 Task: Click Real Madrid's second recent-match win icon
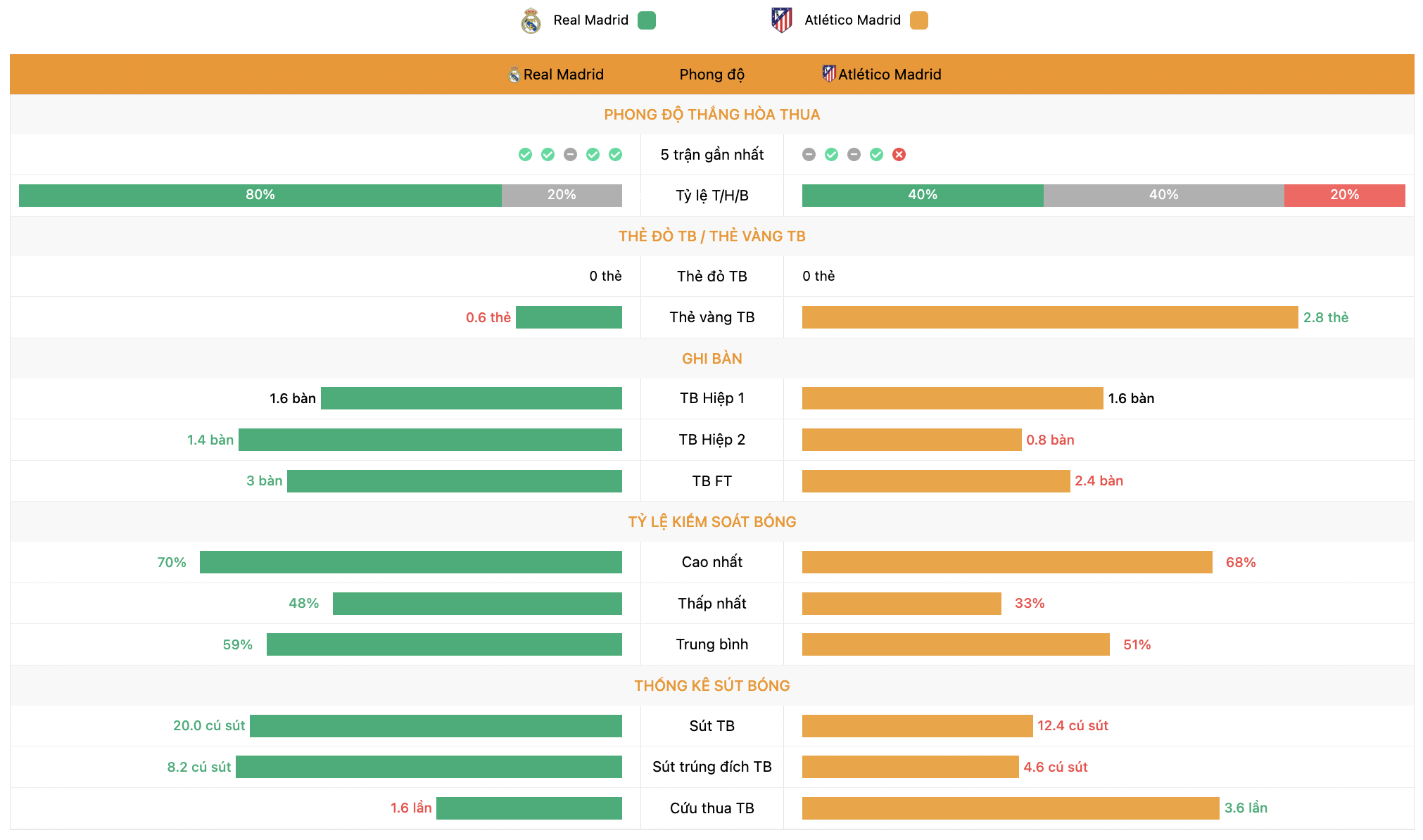coord(548,155)
